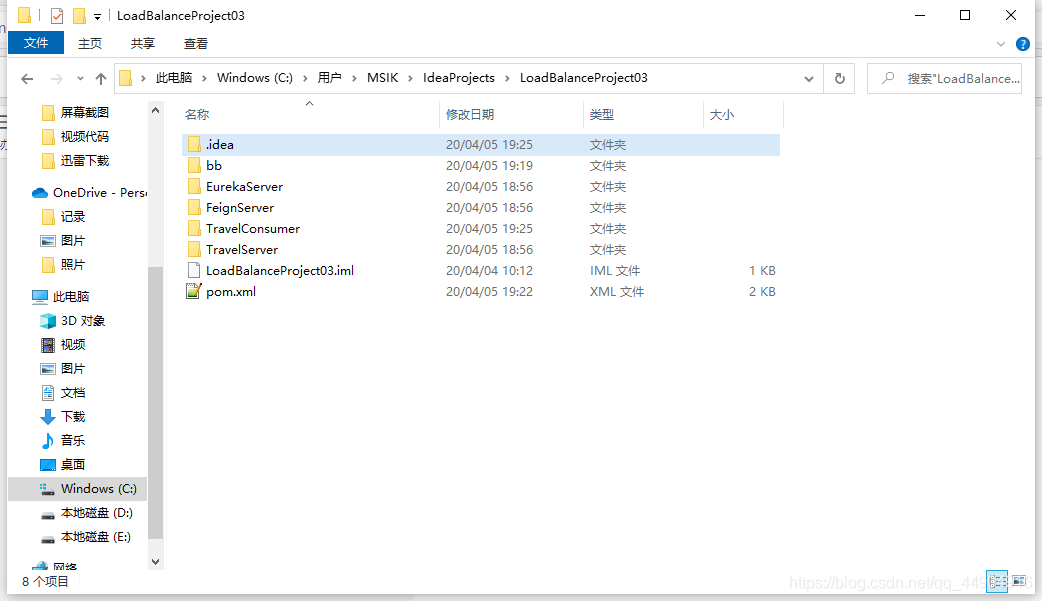This screenshot has height=601, width=1042.
Task: Click sidebar scrollbar up arrow
Action: 156,110
